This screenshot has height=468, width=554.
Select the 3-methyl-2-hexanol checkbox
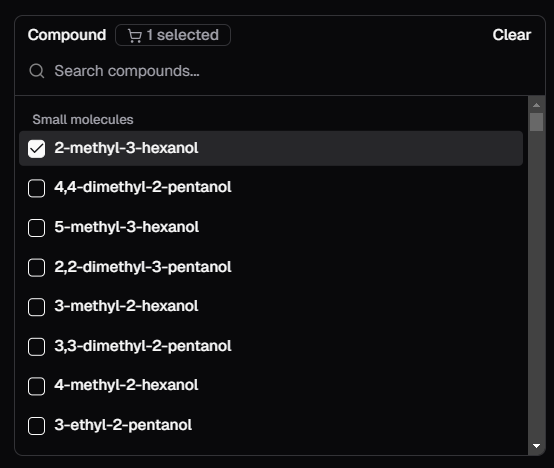pos(36,307)
